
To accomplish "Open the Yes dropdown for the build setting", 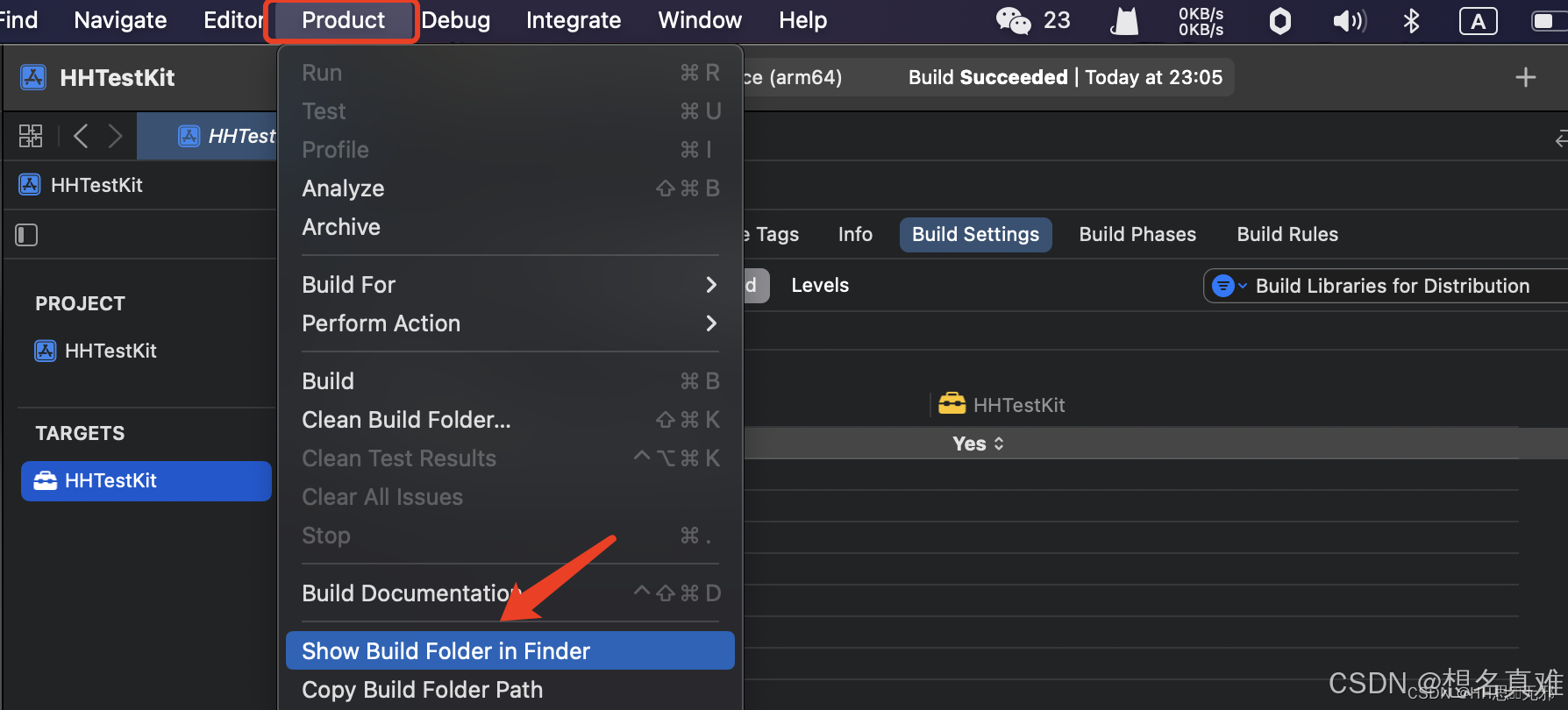I will (977, 444).
